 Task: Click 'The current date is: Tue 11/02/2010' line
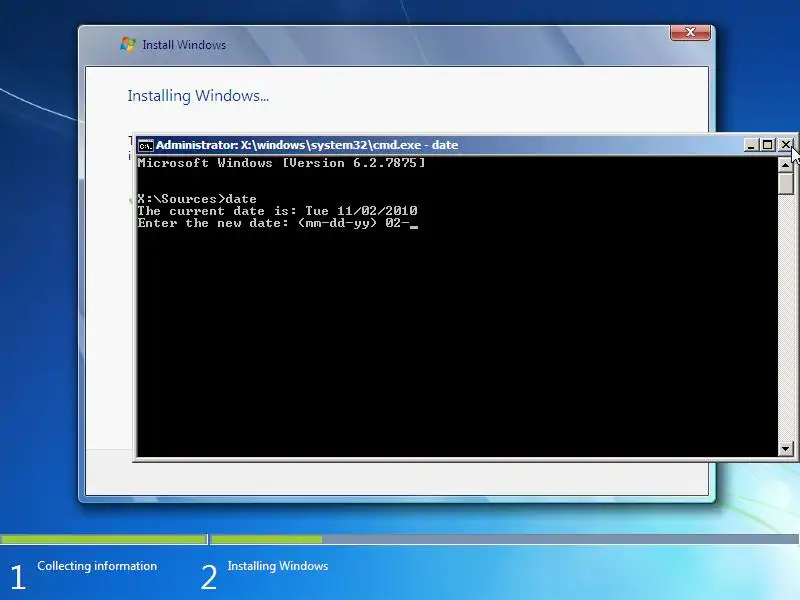278,211
